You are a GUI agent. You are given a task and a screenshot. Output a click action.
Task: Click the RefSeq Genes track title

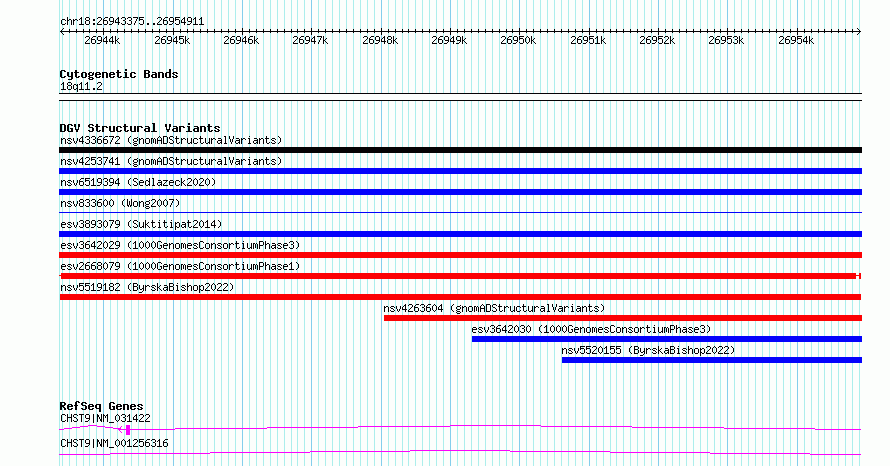pos(101,406)
